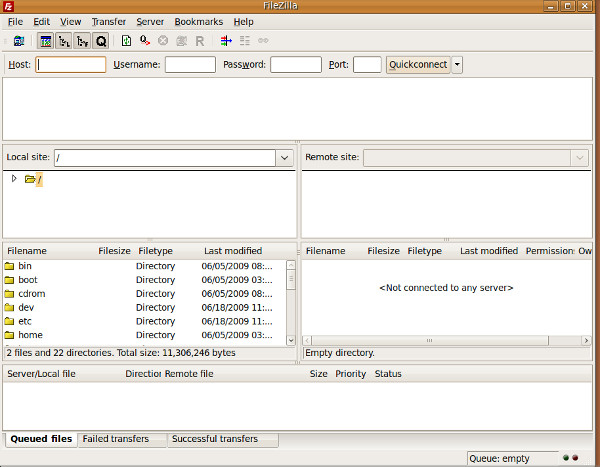Select the cdrom directory row
The width and height of the screenshot is (600, 467).
(145, 294)
